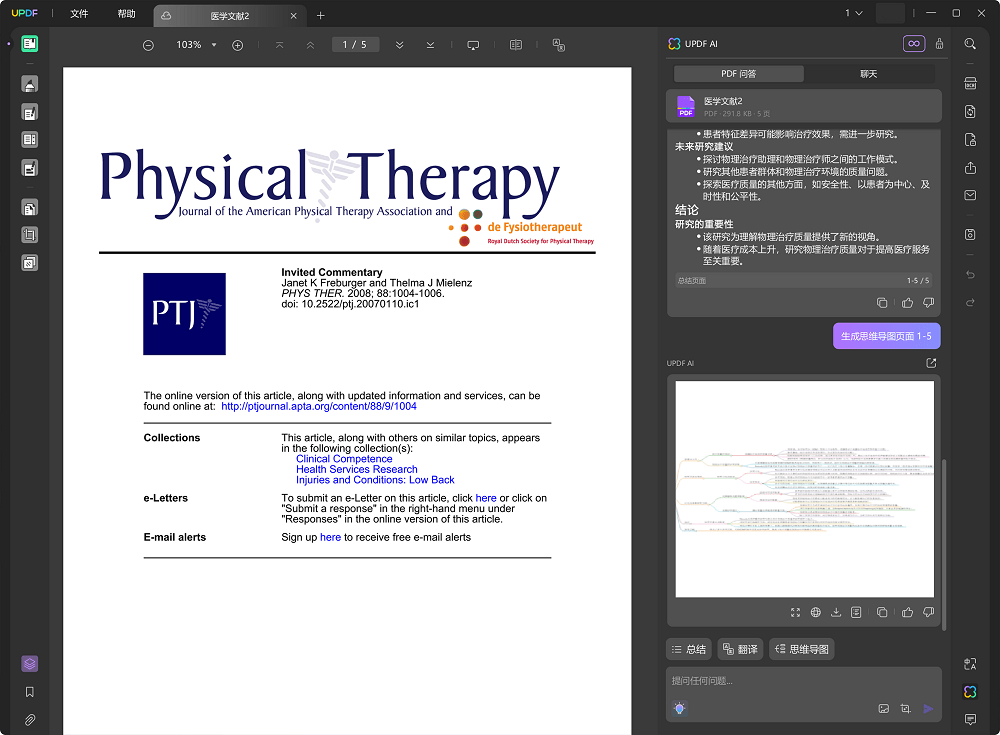Click the page number field showing 1 / 5
This screenshot has height=735, width=1000.
(355, 45)
